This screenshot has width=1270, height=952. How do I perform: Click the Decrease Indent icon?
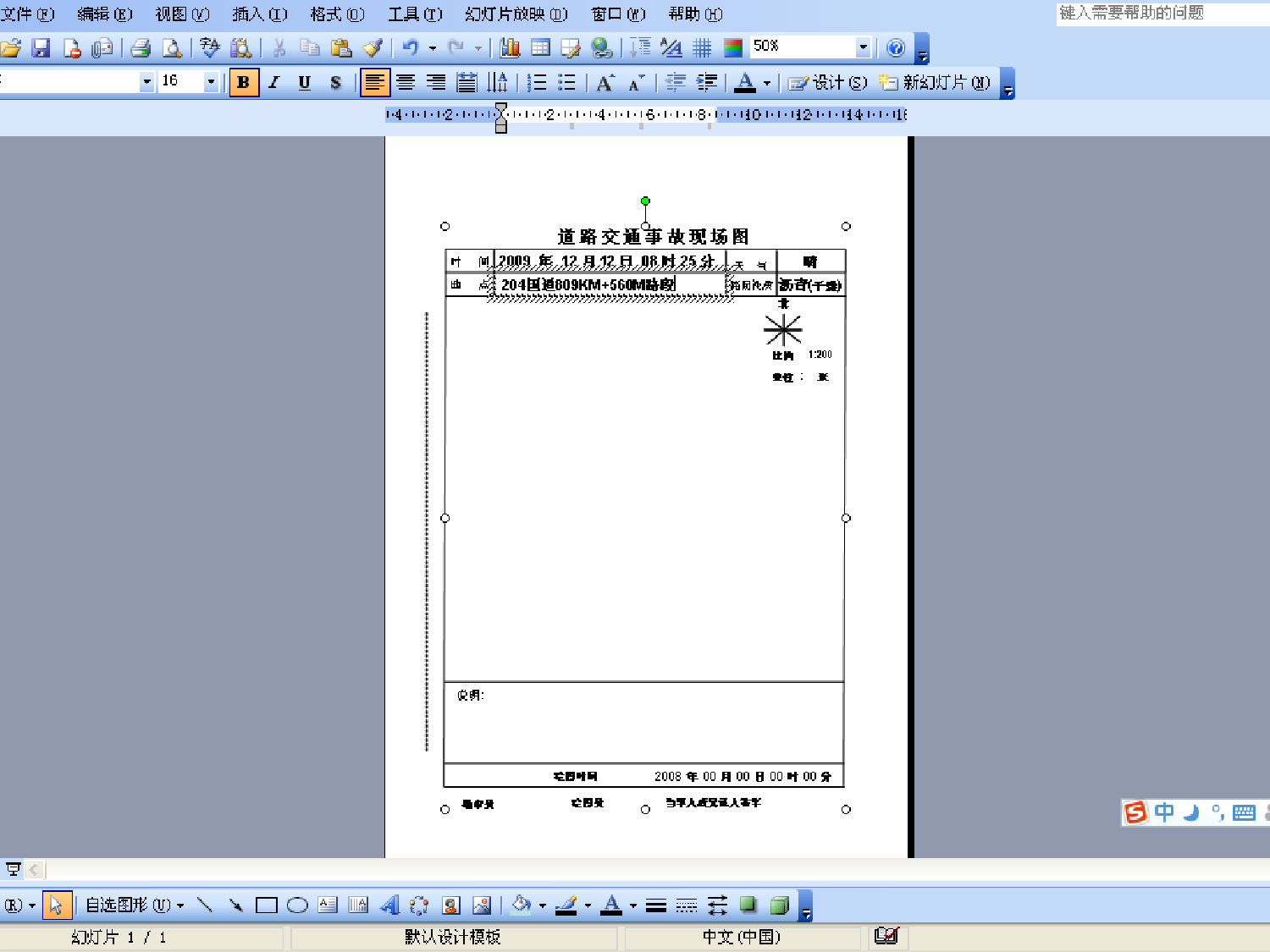point(675,83)
